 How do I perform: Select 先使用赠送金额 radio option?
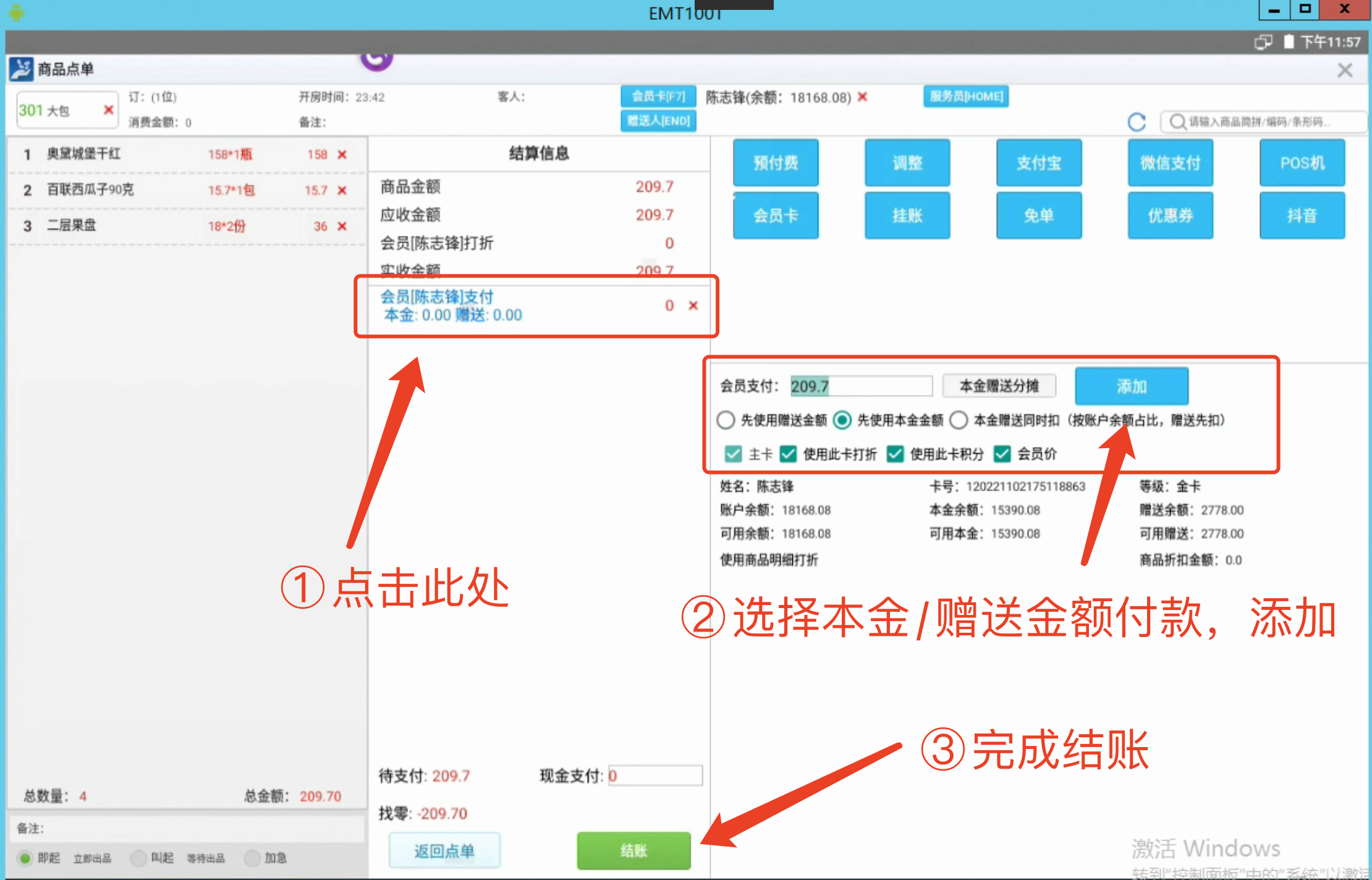click(x=726, y=420)
